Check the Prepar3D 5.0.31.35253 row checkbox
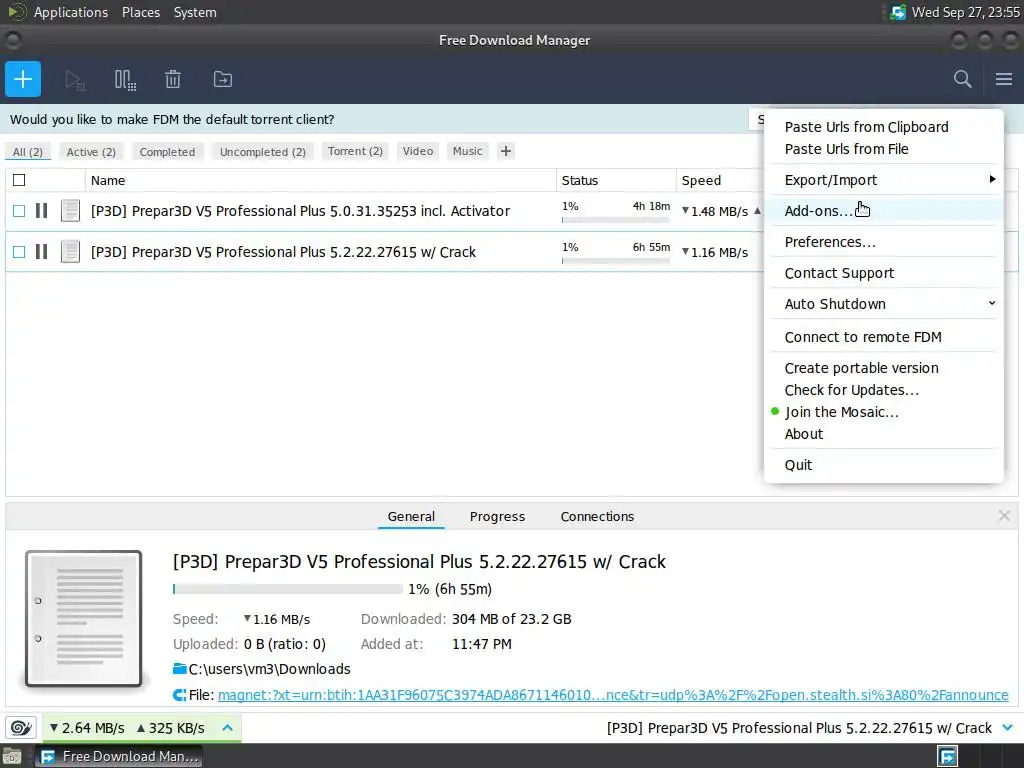 tap(19, 210)
